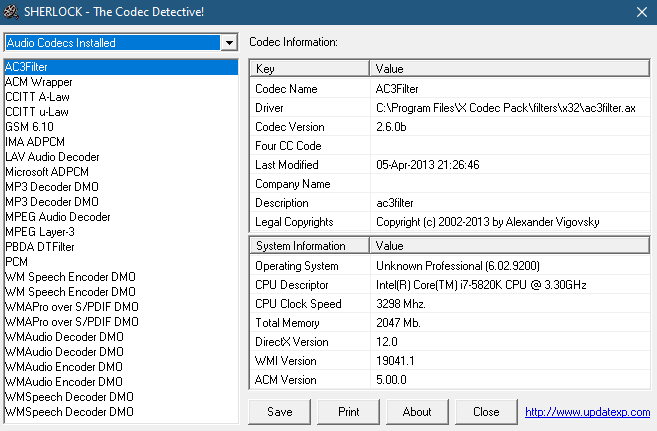Click the Save button
Viewport: 657px width, 431px height.
click(279, 412)
